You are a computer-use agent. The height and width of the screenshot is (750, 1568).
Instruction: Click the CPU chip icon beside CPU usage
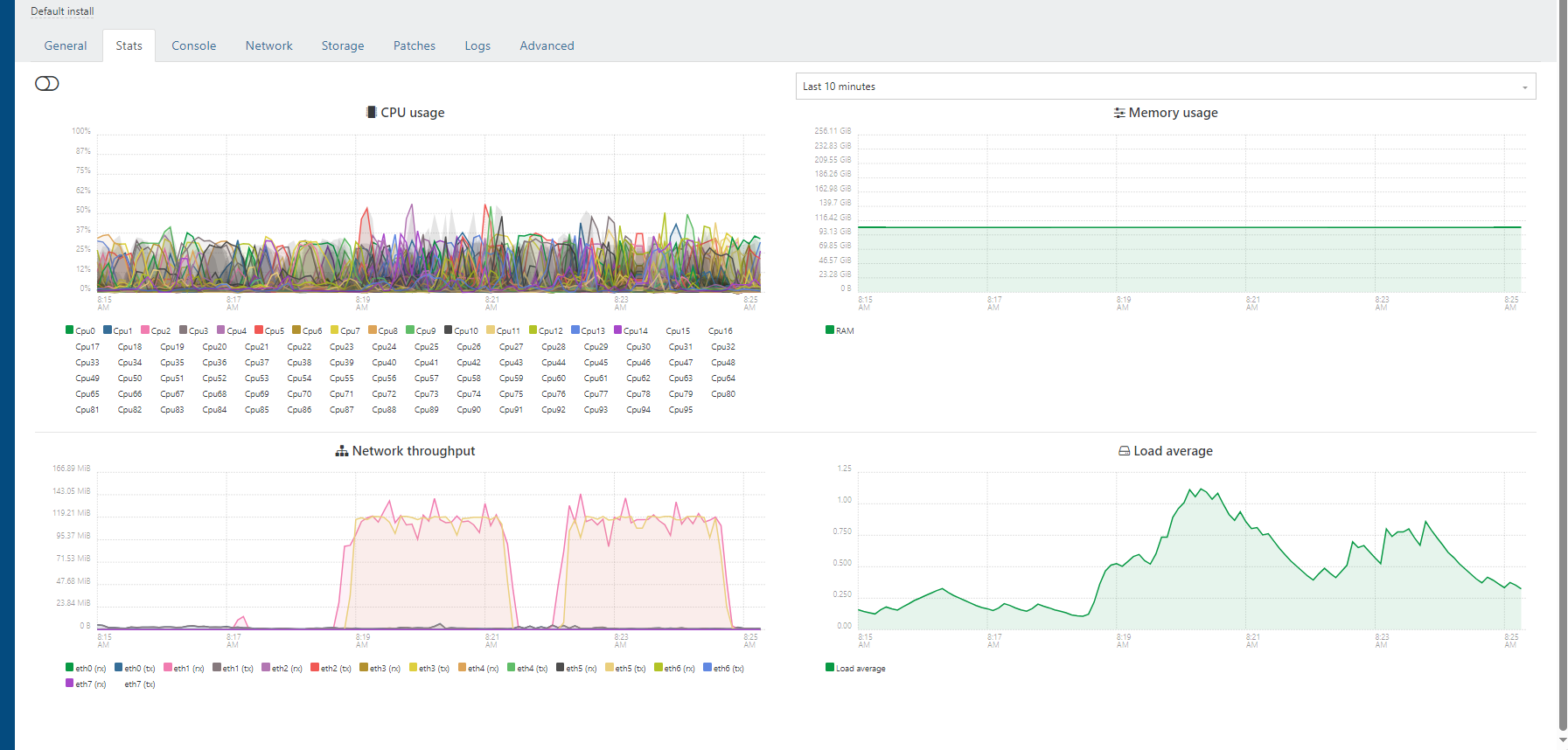tap(372, 112)
